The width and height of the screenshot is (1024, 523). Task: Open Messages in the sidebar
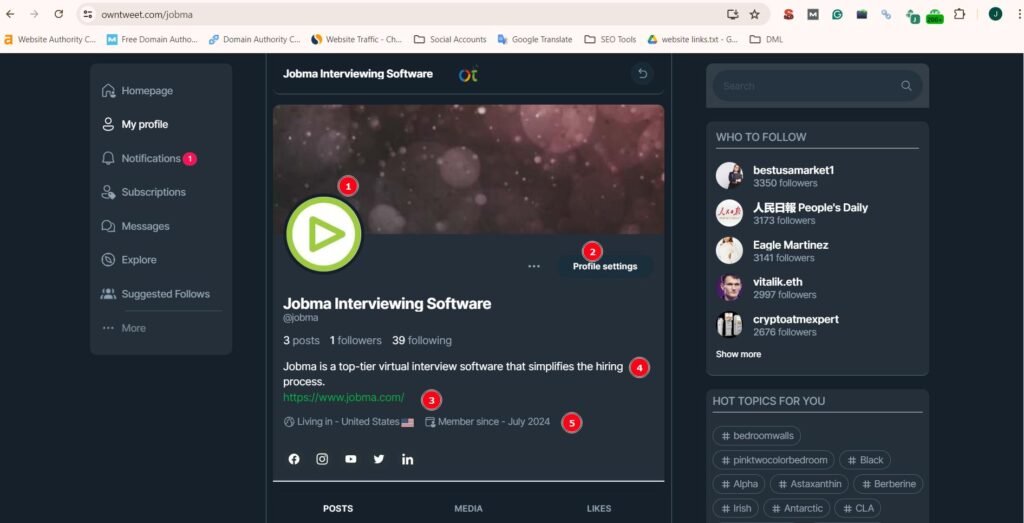coord(136,226)
